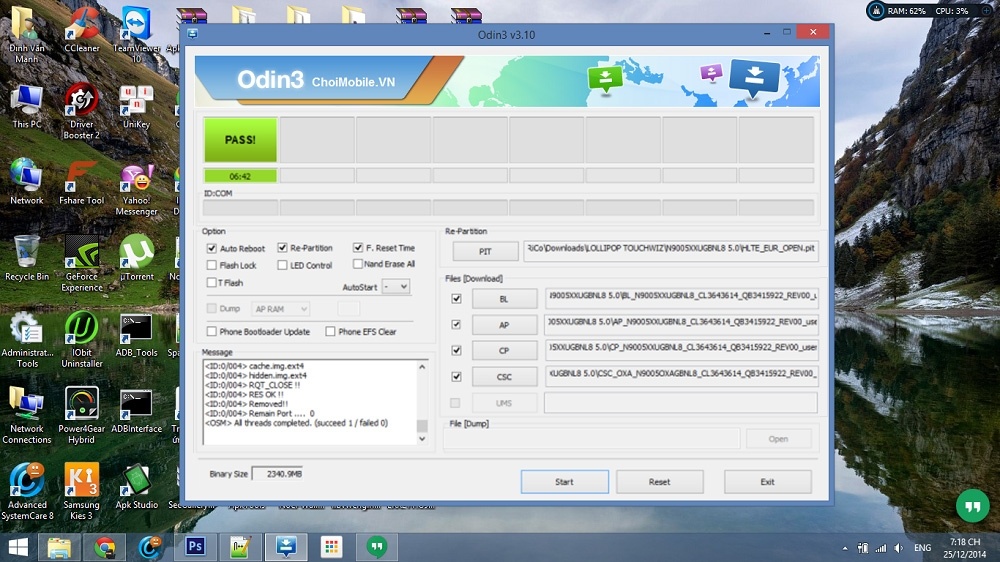The width and height of the screenshot is (1000, 562).
Task: Open the Network desktop icon
Action: click(26, 182)
